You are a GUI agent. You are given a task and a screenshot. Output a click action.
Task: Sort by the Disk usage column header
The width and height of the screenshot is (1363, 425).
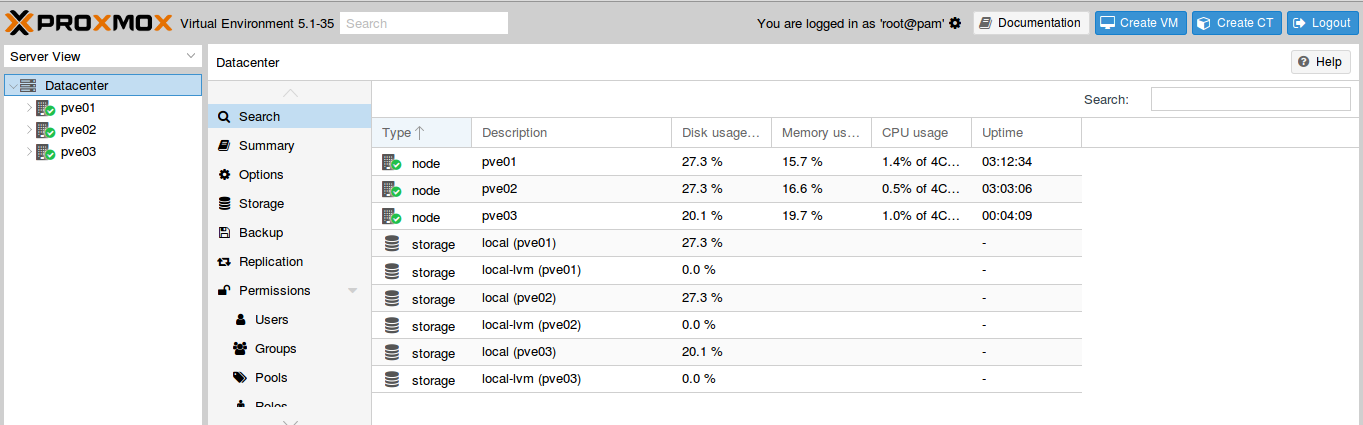[721, 133]
